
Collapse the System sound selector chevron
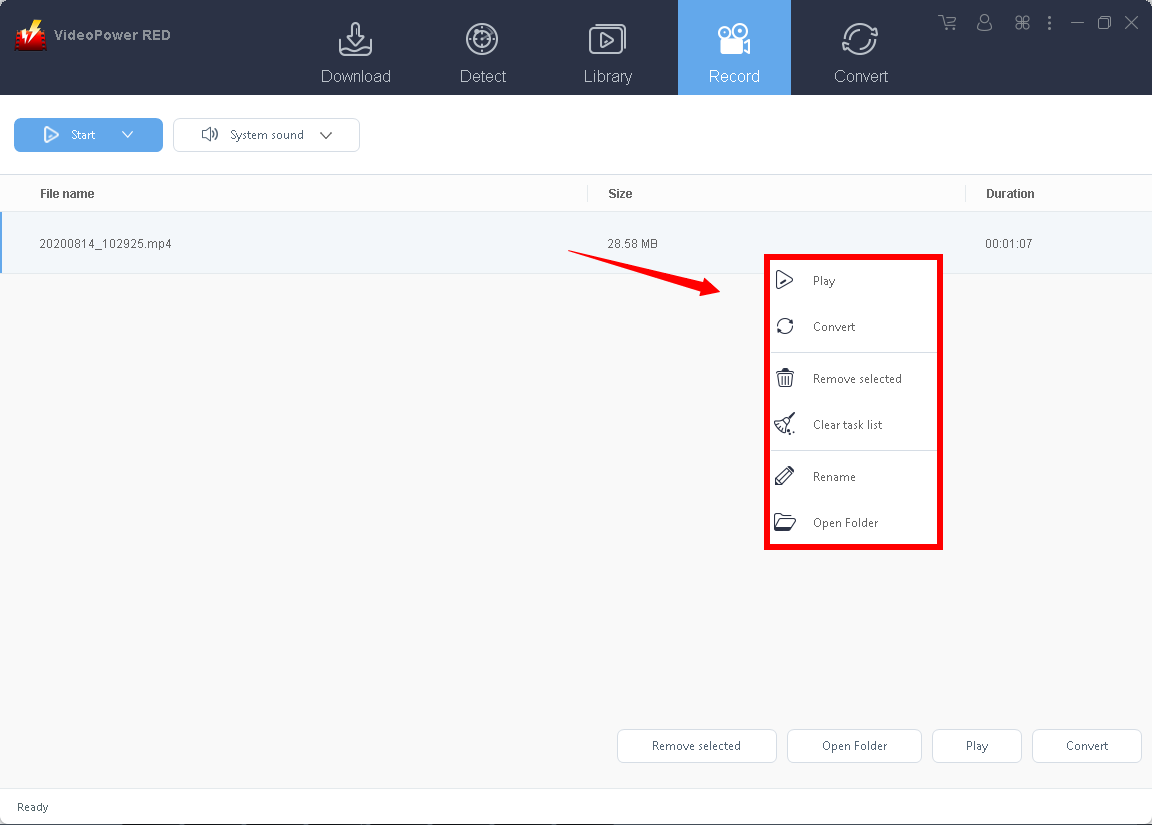pyautogui.click(x=326, y=134)
